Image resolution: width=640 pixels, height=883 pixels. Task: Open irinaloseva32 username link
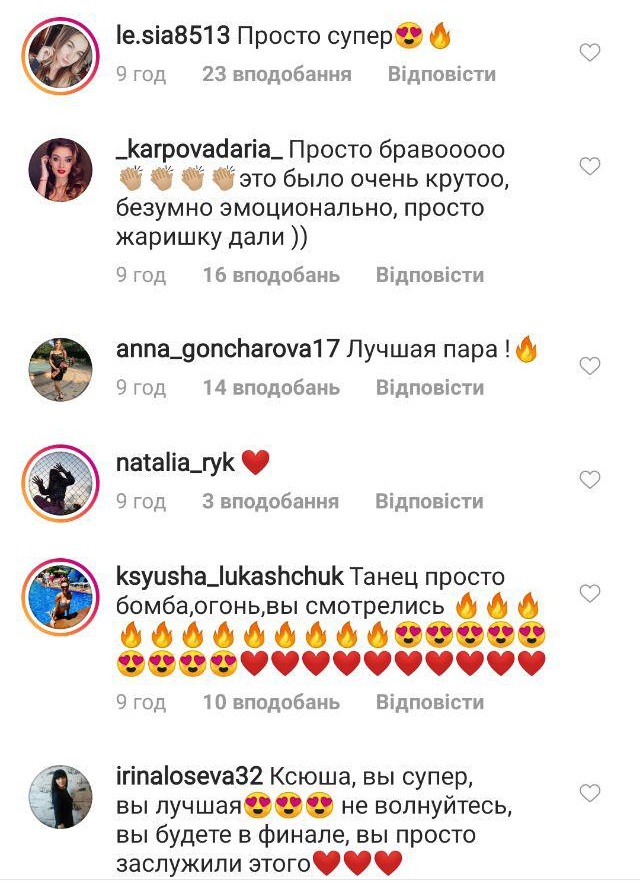tap(189, 777)
